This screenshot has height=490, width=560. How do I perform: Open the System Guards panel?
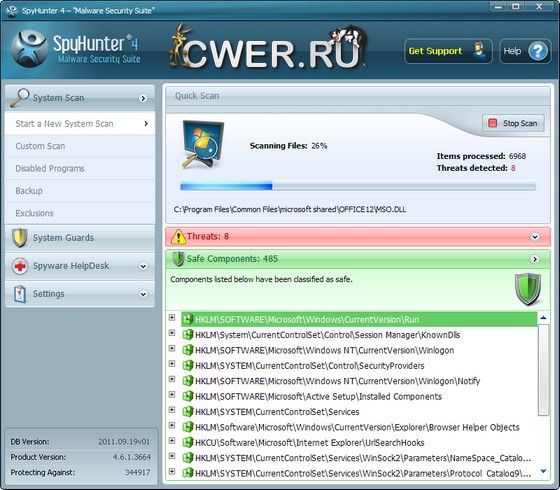pos(80,238)
